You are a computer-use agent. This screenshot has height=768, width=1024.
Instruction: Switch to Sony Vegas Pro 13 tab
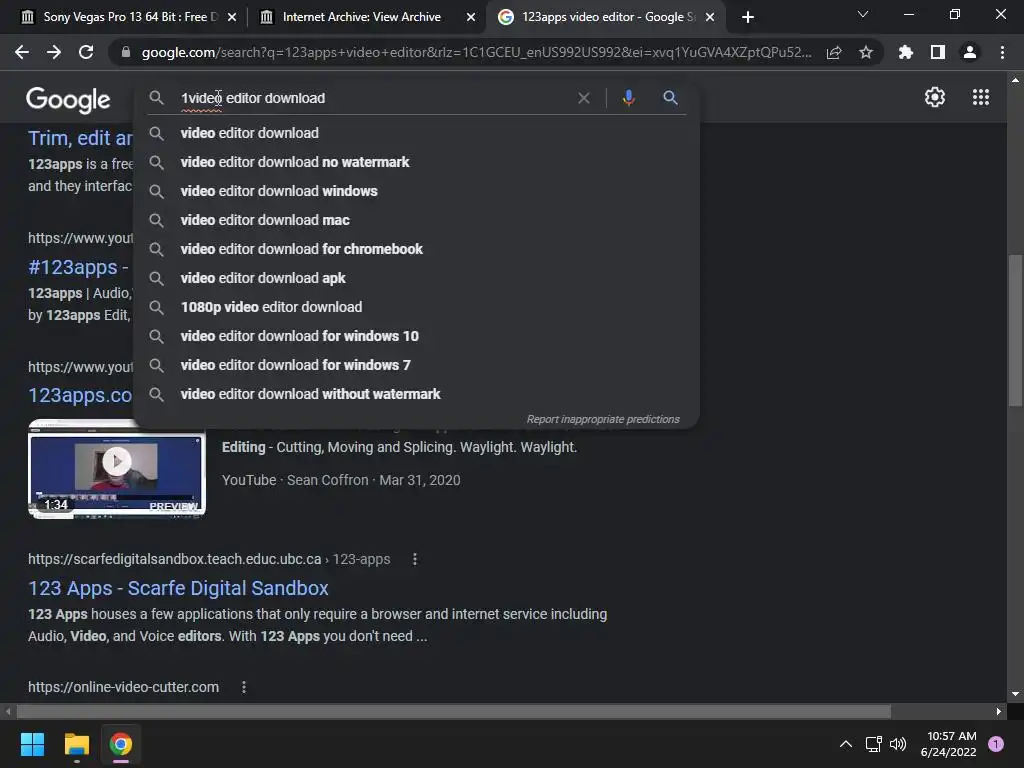pos(129,17)
